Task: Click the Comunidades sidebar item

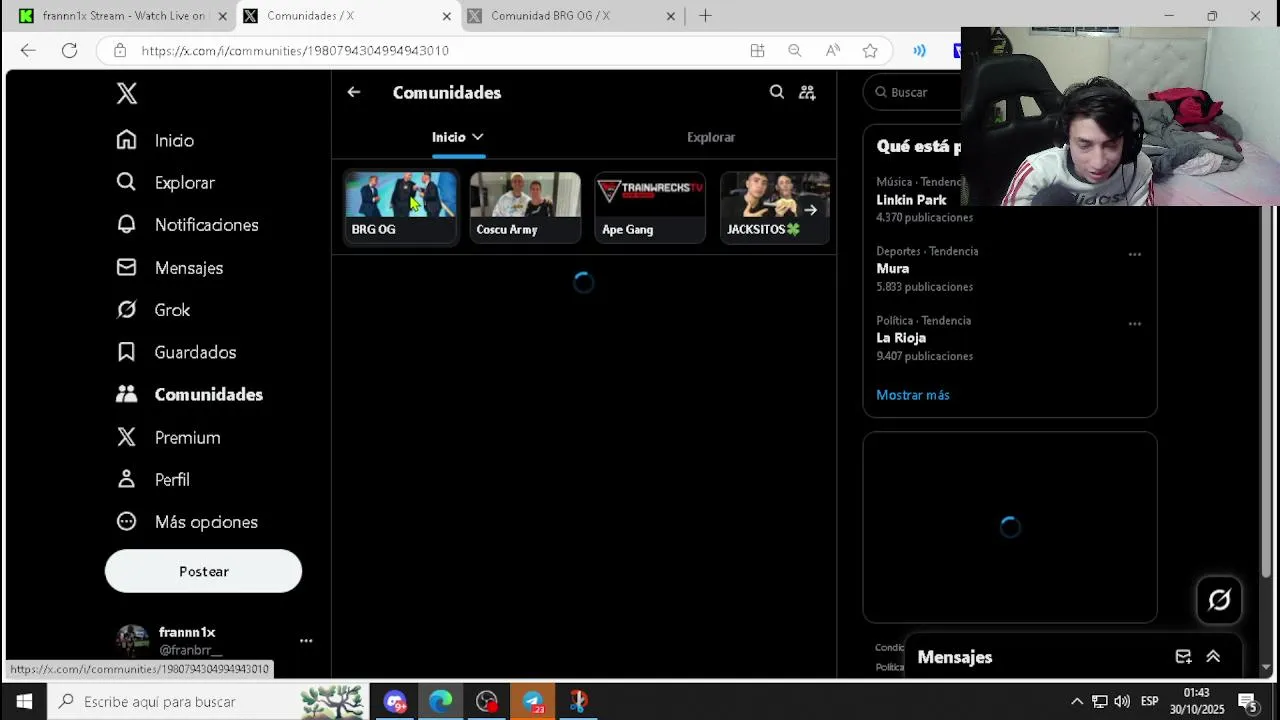Action: [189, 394]
